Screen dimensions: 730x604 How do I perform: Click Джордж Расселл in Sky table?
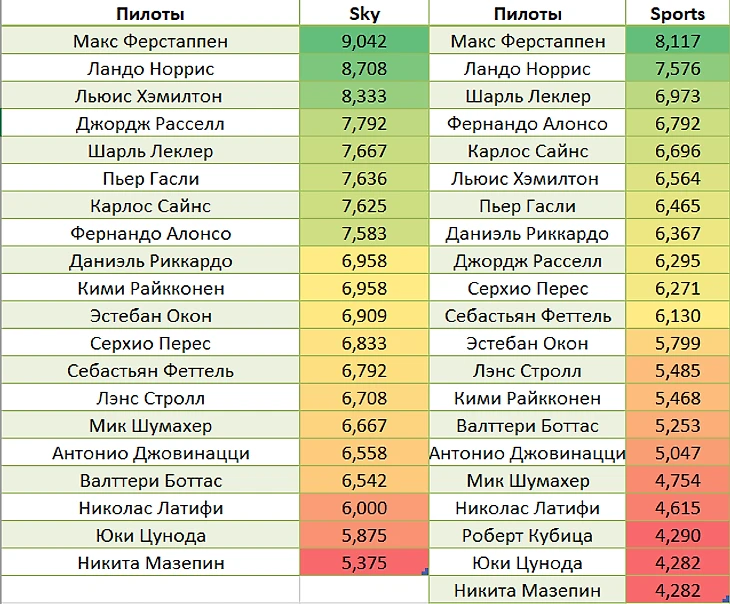point(150,125)
